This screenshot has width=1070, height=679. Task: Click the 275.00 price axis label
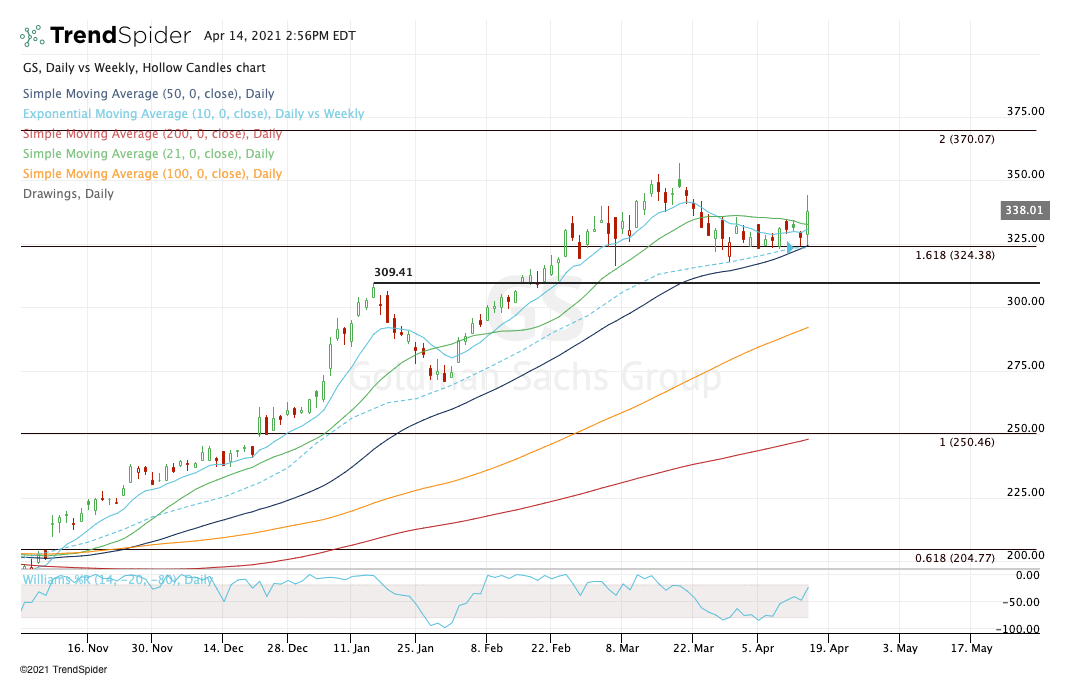tap(1026, 365)
